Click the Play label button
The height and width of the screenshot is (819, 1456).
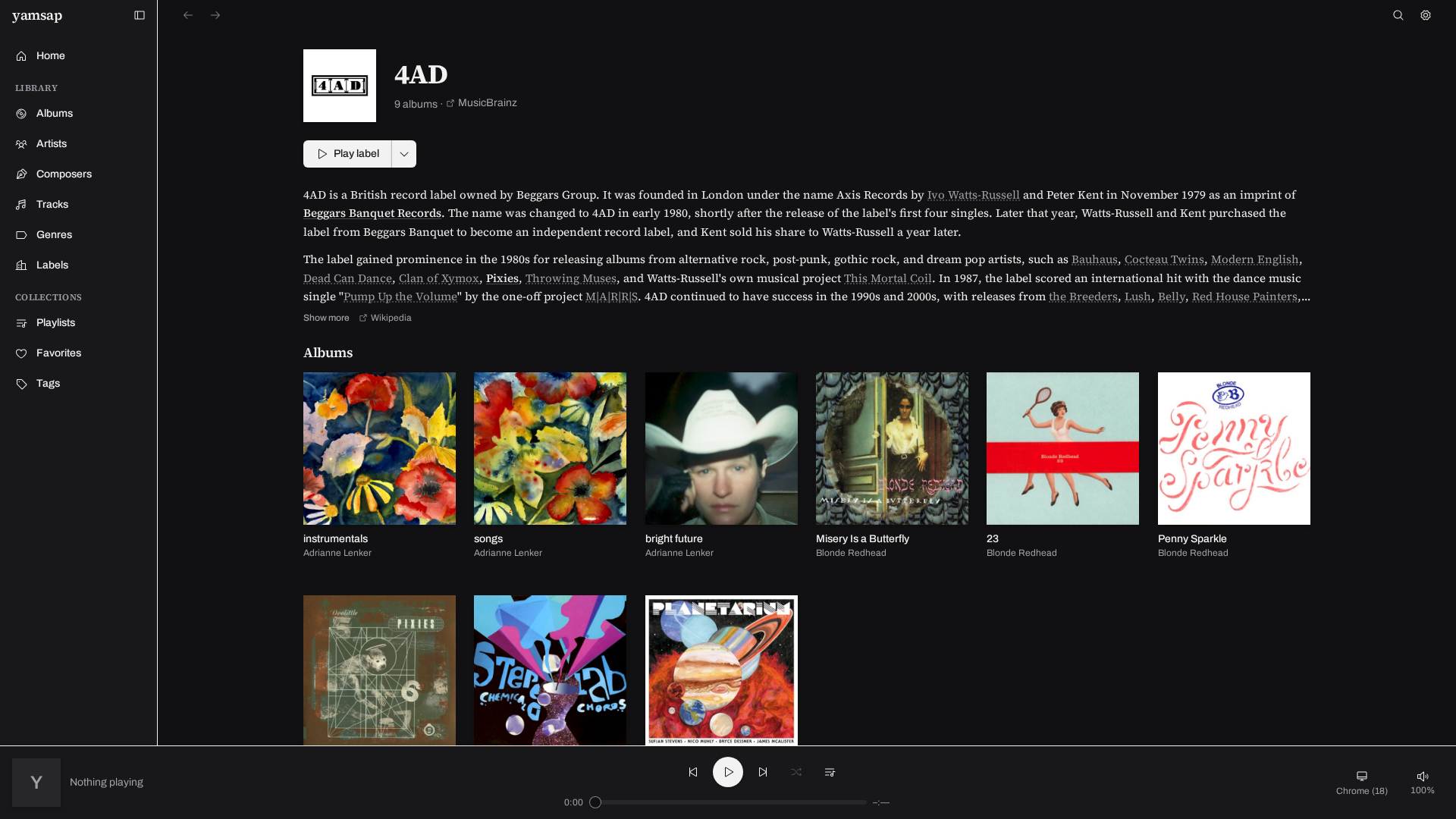(347, 154)
